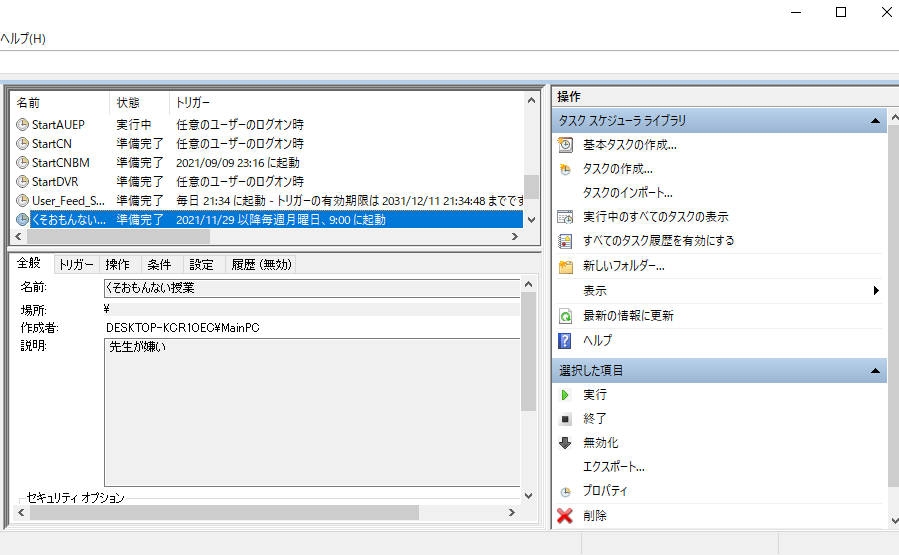
Task: Select the StartAUEP task row
Action: tap(58, 125)
